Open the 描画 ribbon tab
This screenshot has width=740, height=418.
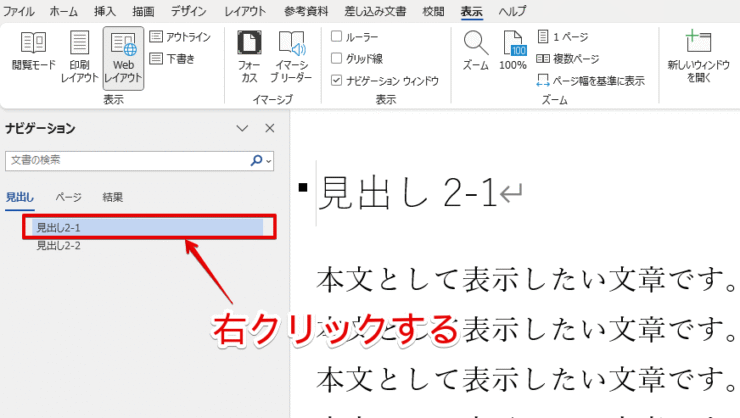[x=143, y=11]
